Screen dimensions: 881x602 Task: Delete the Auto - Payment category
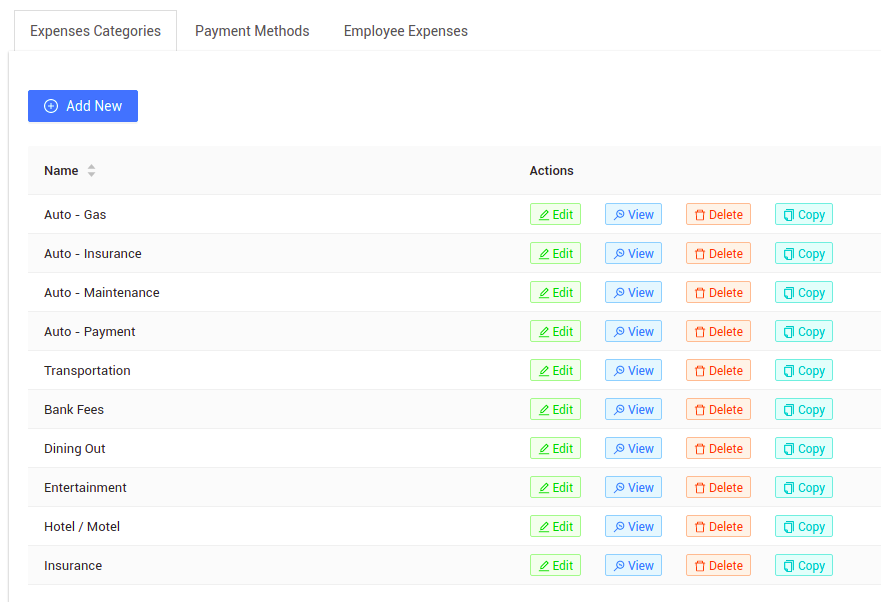pyautogui.click(x=718, y=332)
